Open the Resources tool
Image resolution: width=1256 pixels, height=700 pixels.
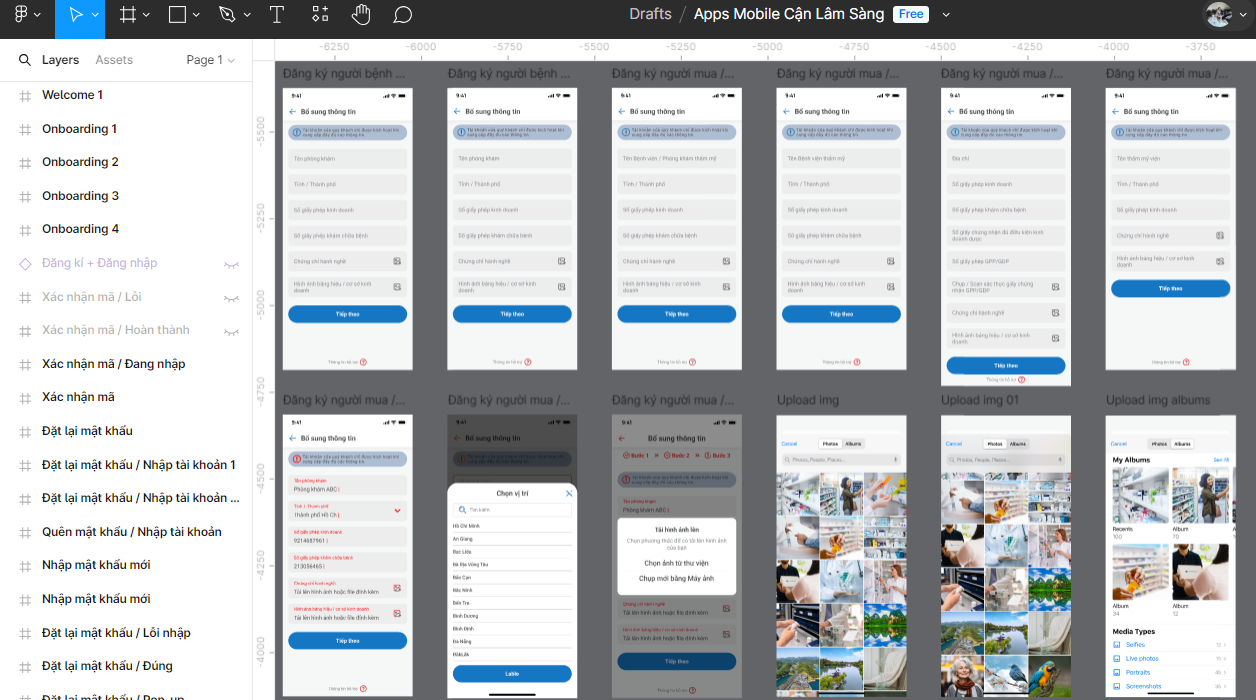click(319, 15)
